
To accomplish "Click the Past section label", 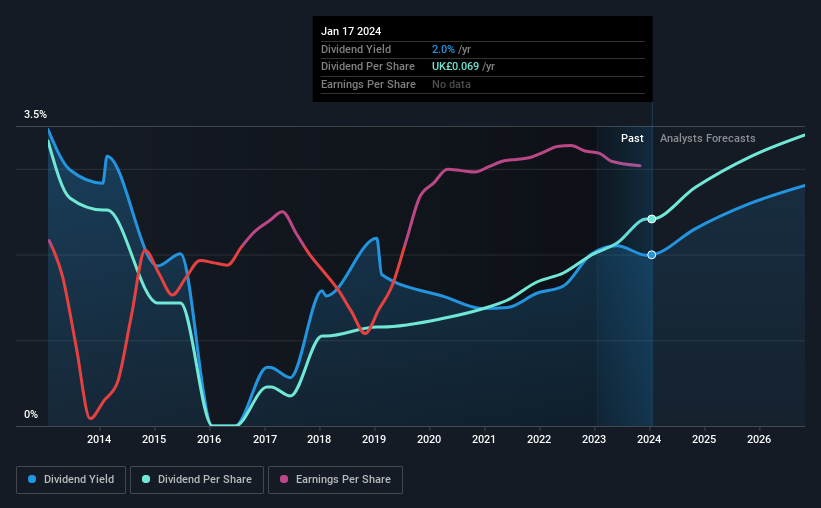I will pyautogui.click(x=632, y=138).
